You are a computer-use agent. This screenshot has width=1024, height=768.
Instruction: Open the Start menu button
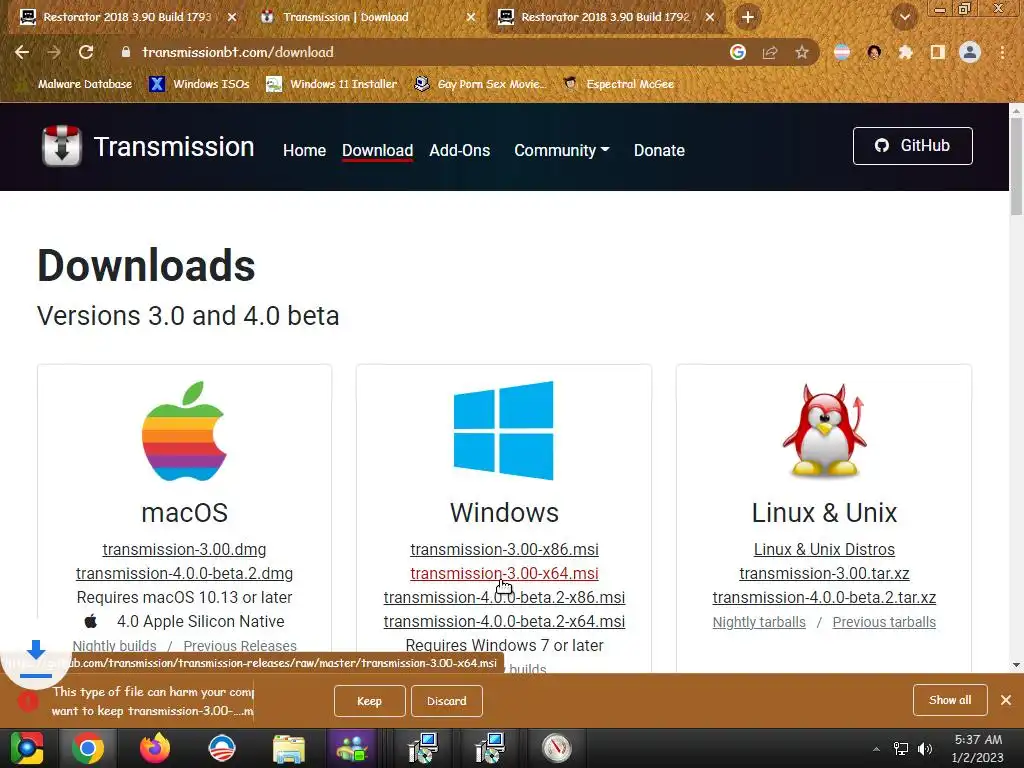(x=27, y=748)
